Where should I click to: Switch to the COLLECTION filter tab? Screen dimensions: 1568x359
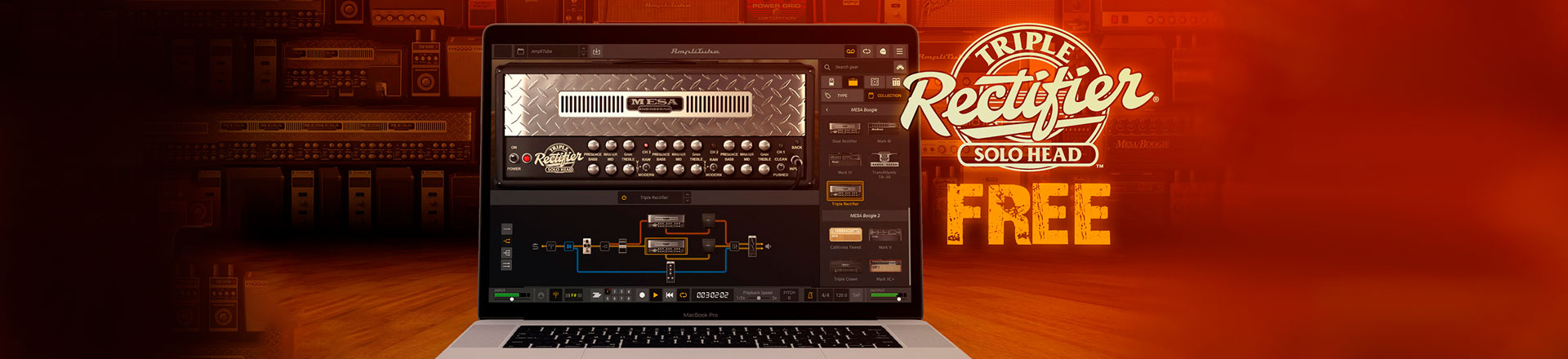pyautogui.click(x=885, y=95)
